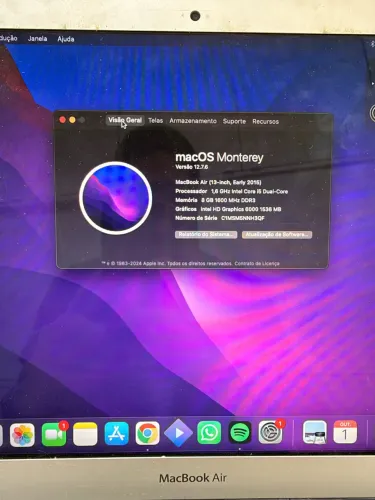Select the serial number text C1MSM5NNH3QF
Viewport: 375px width, 500px height.
click(x=243, y=218)
